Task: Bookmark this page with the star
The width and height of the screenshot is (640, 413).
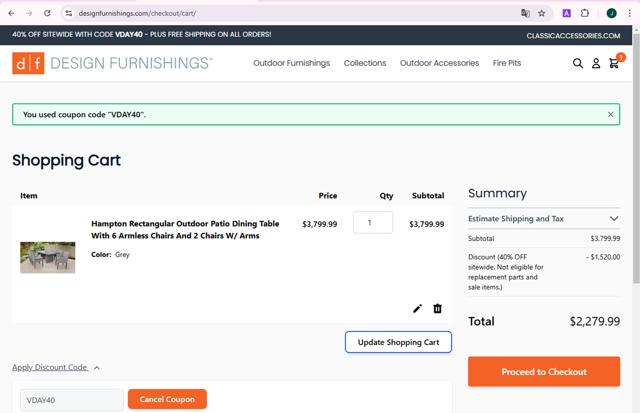Action: pos(542,13)
